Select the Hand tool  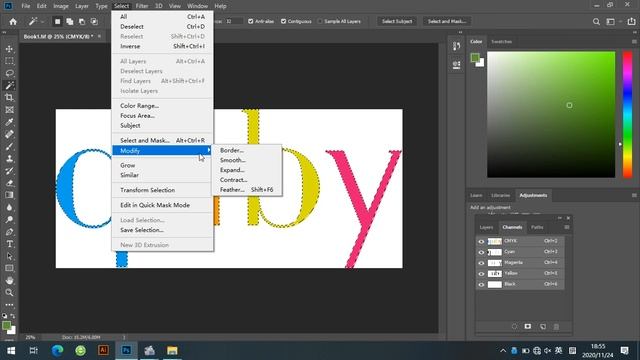click(9, 280)
